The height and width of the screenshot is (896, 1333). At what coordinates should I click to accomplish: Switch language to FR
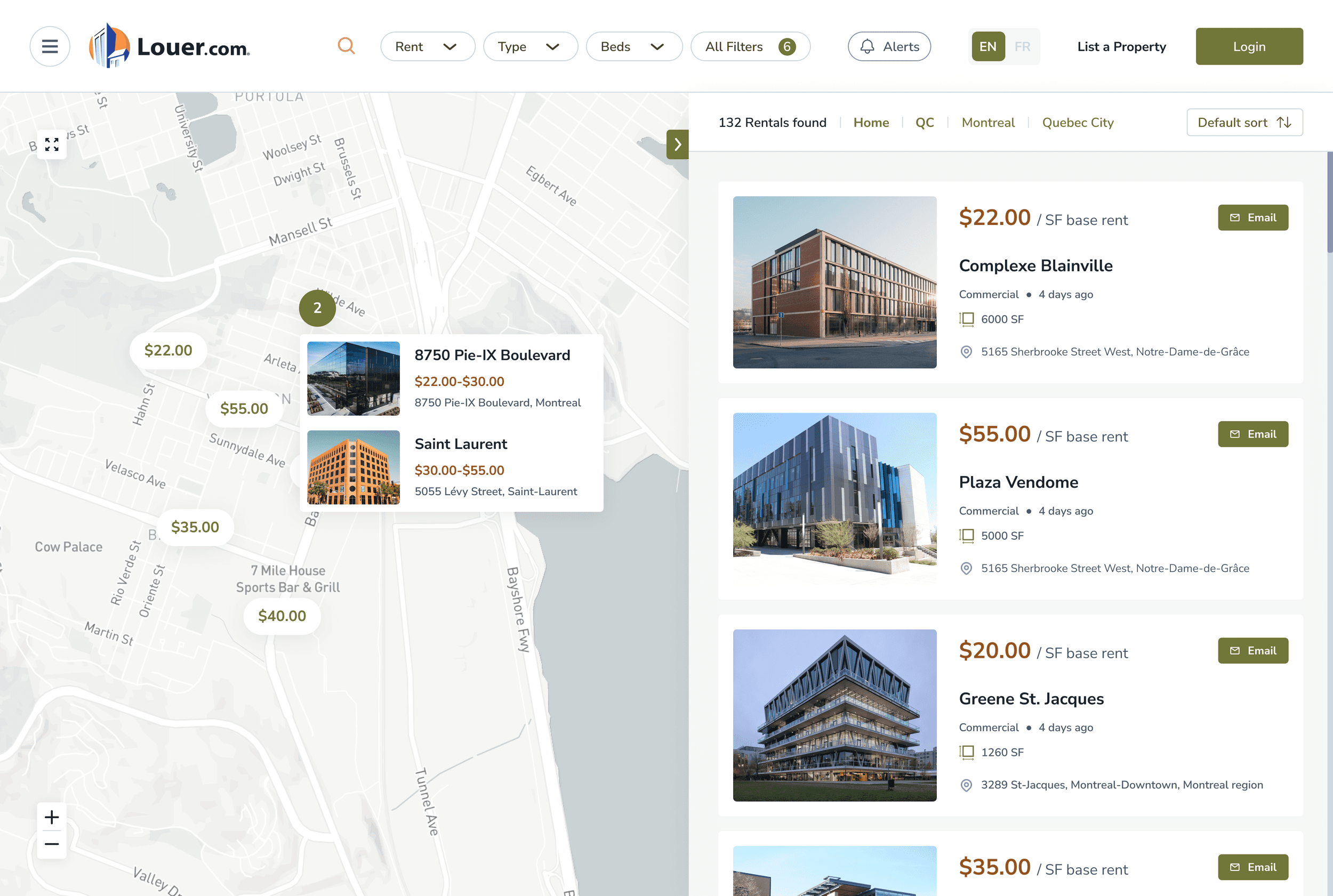tap(1022, 46)
